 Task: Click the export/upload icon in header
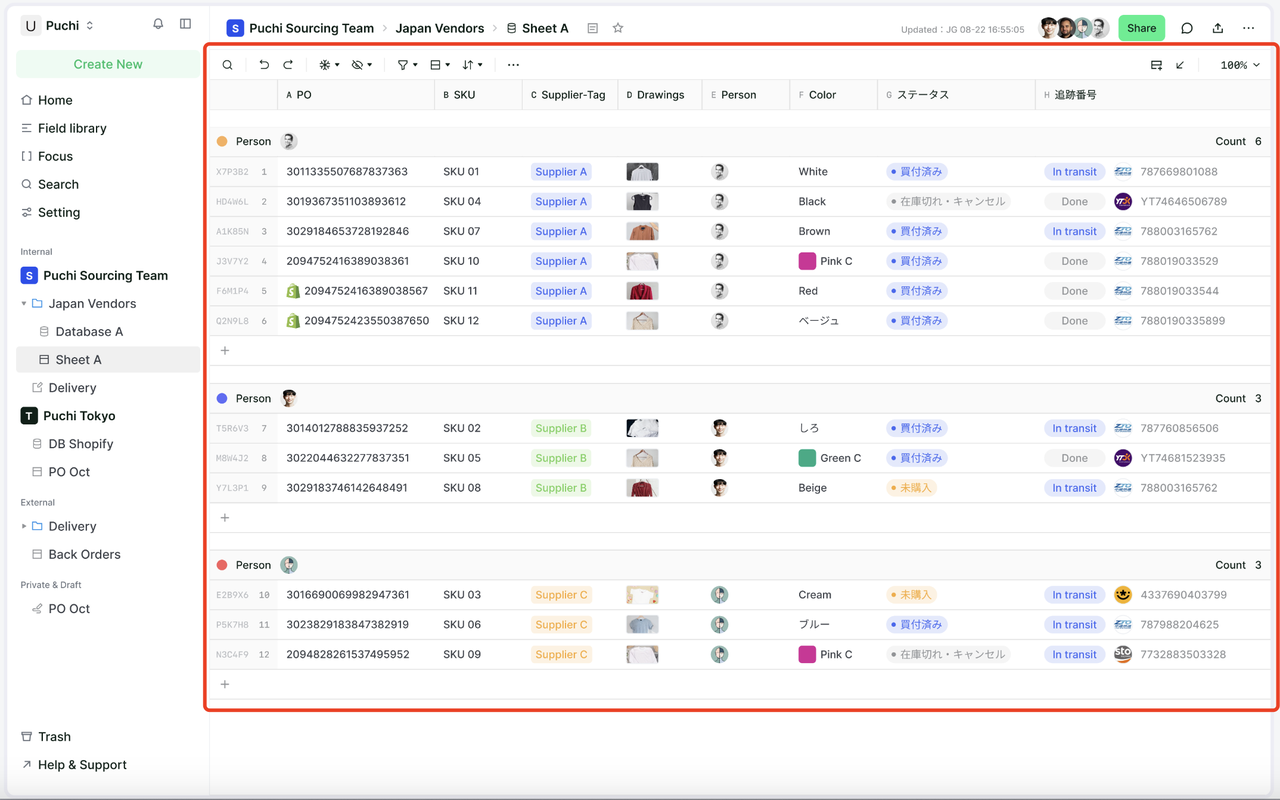coord(1218,28)
